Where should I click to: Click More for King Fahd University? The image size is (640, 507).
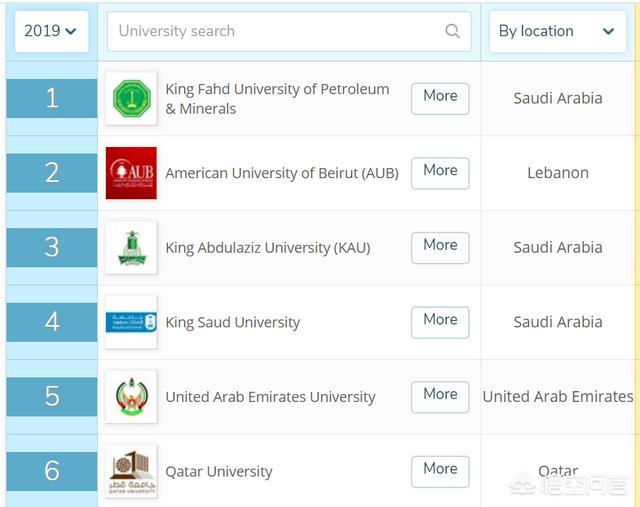pyautogui.click(x=440, y=98)
